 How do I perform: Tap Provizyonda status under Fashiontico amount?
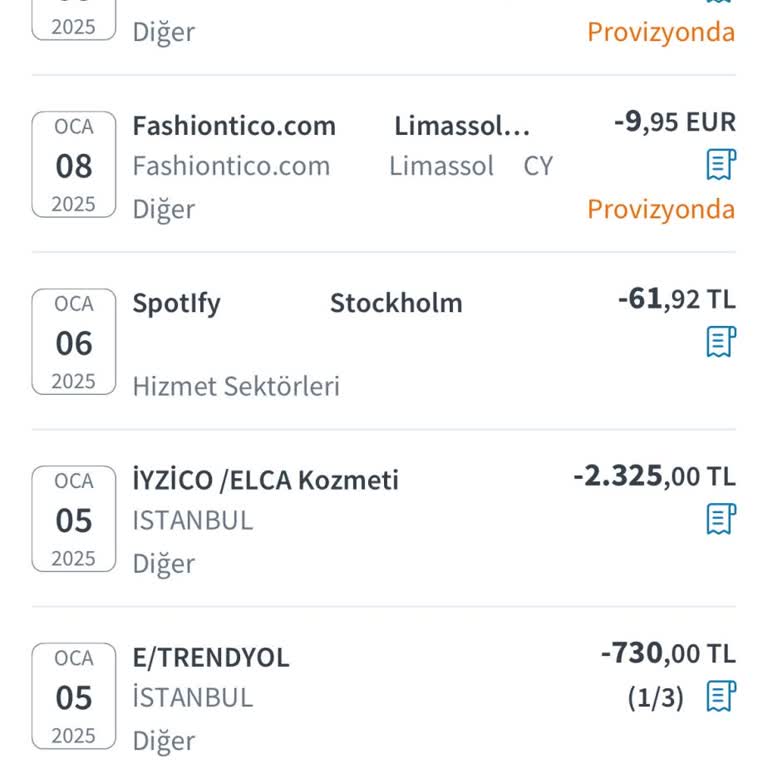point(661,209)
